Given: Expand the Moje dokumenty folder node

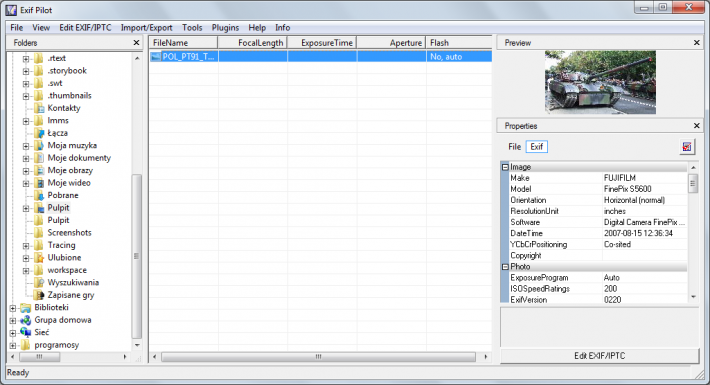Looking at the screenshot, I should 26,159.
